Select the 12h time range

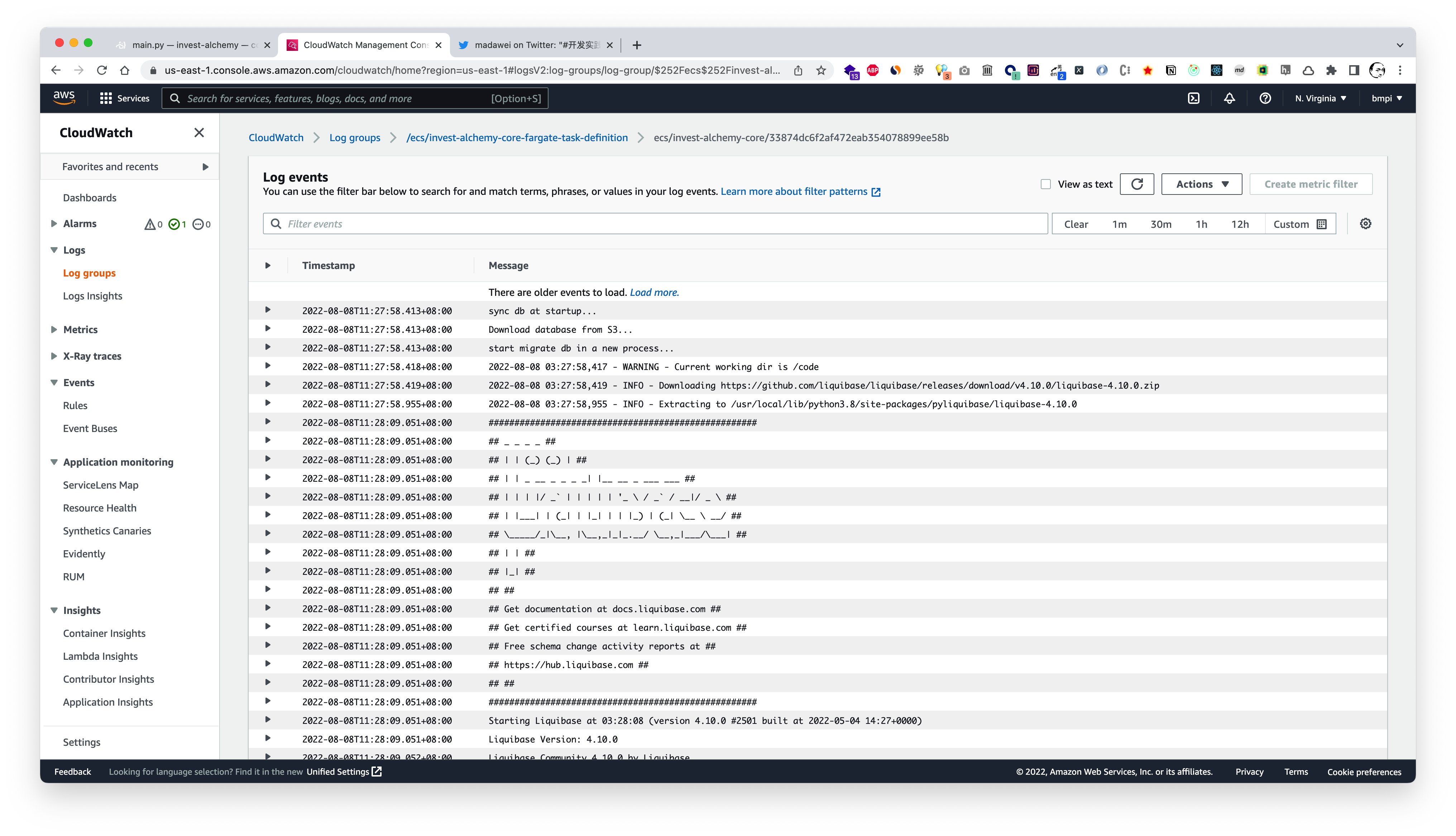[1240, 224]
